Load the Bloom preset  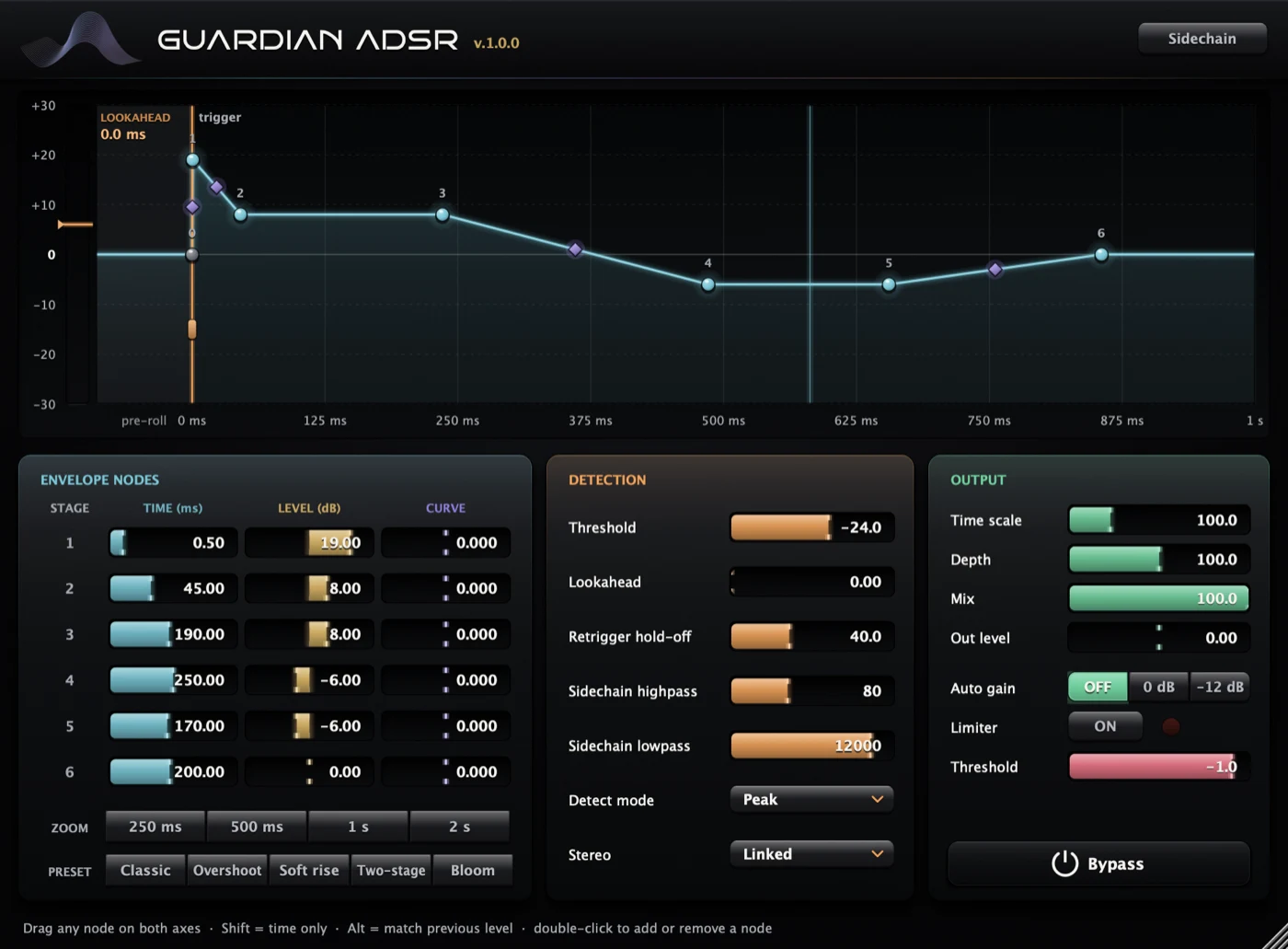point(473,870)
